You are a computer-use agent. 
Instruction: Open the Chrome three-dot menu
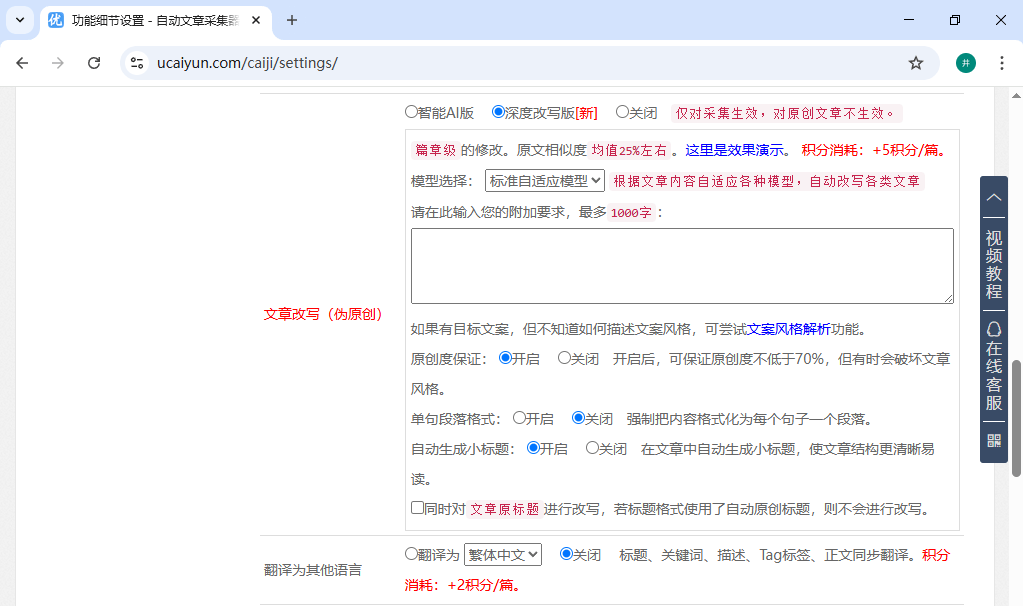[1002, 62]
